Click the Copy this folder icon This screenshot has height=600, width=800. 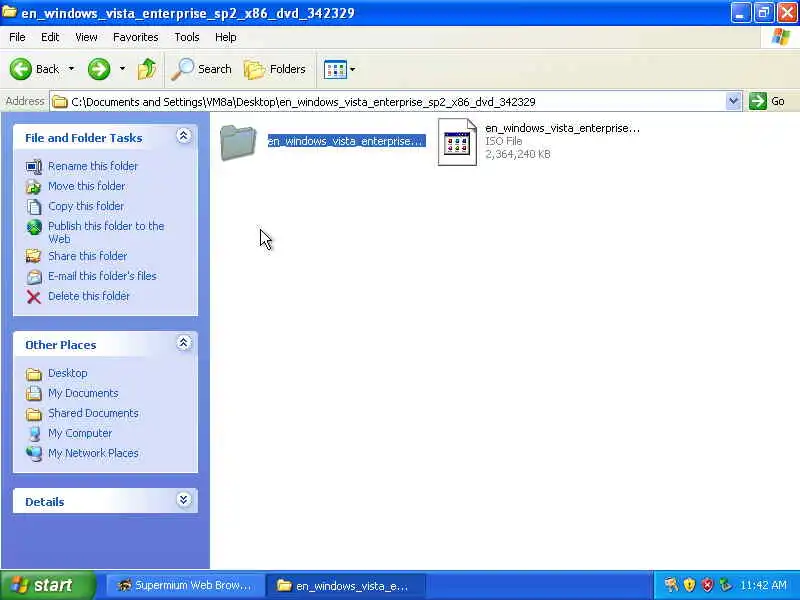click(34, 207)
